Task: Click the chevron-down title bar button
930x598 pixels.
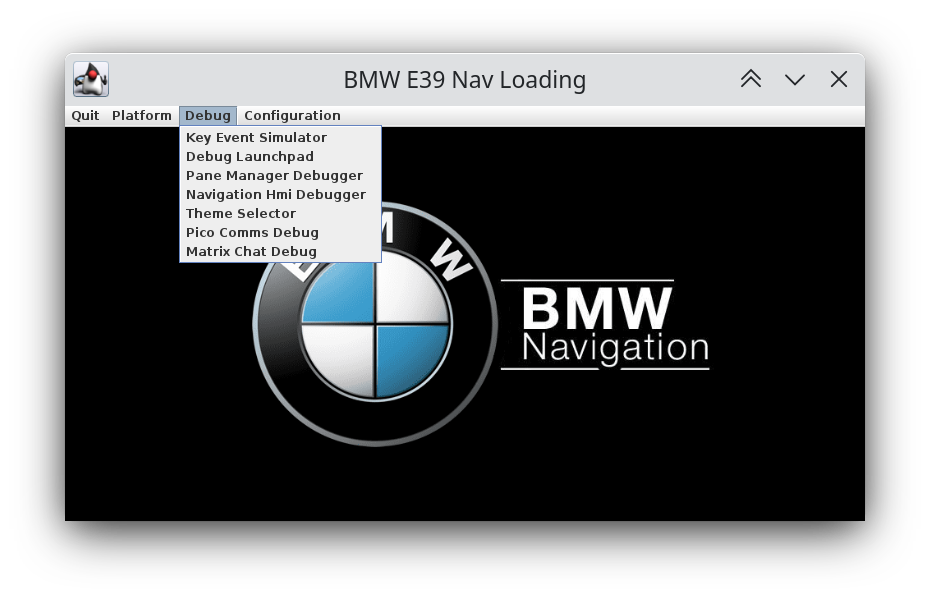Action: (x=795, y=79)
